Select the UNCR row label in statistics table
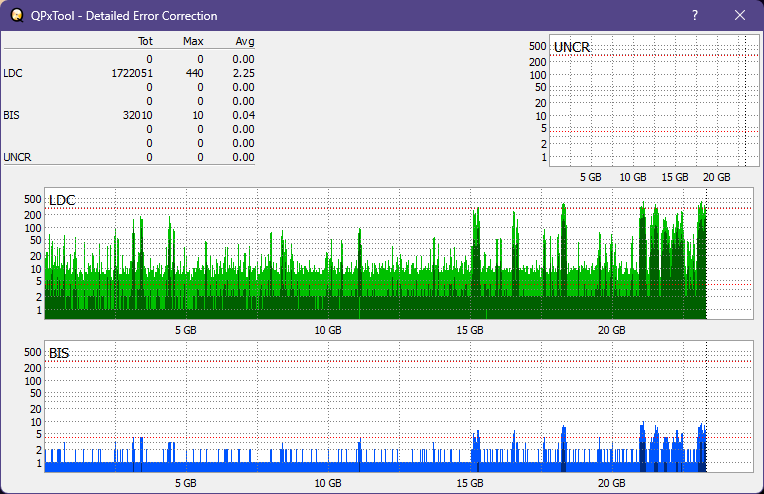This screenshot has height=494, width=764. (17, 157)
